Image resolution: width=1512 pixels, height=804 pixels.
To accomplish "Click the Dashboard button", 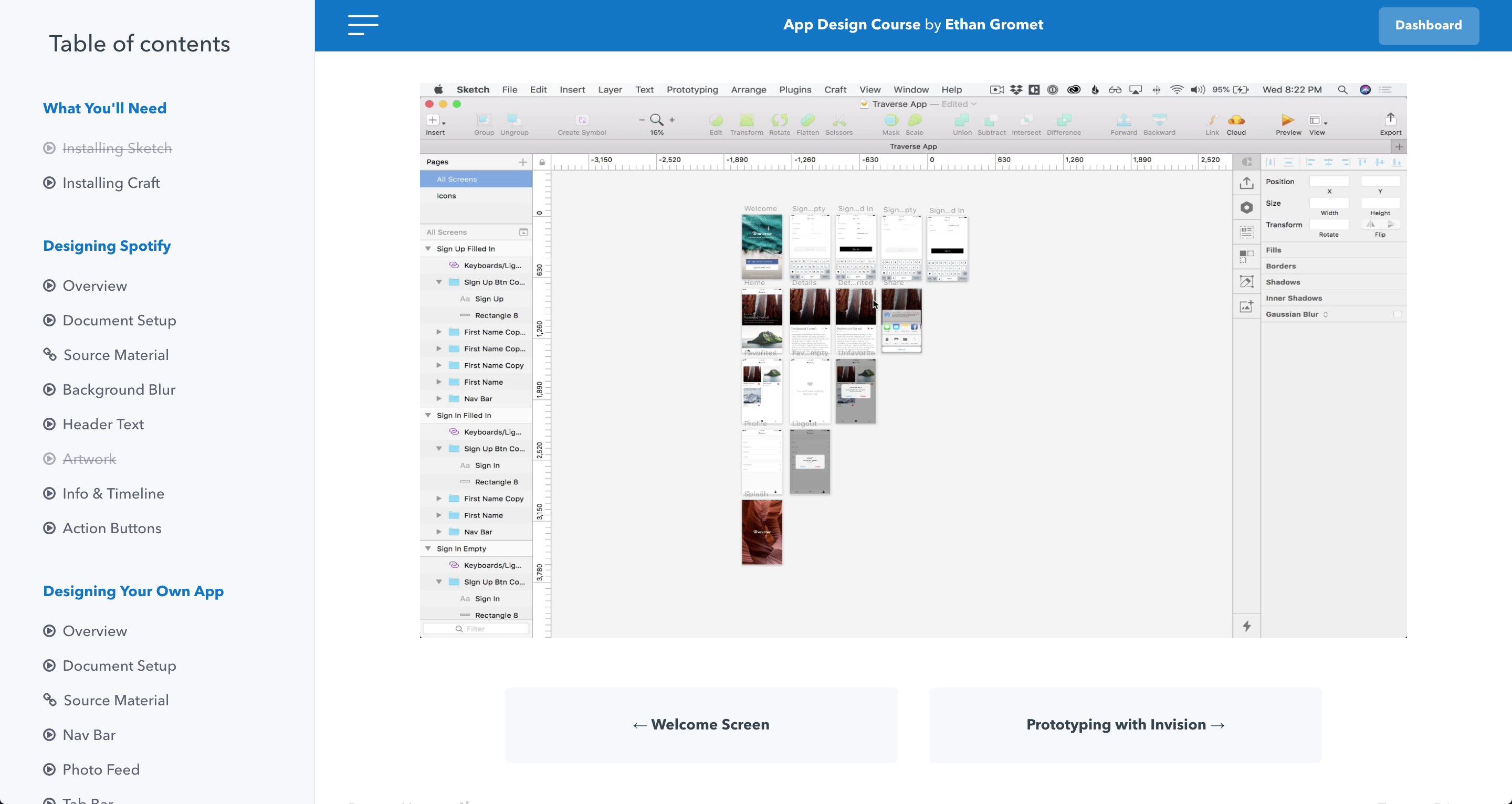I will (x=1428, y=25).
